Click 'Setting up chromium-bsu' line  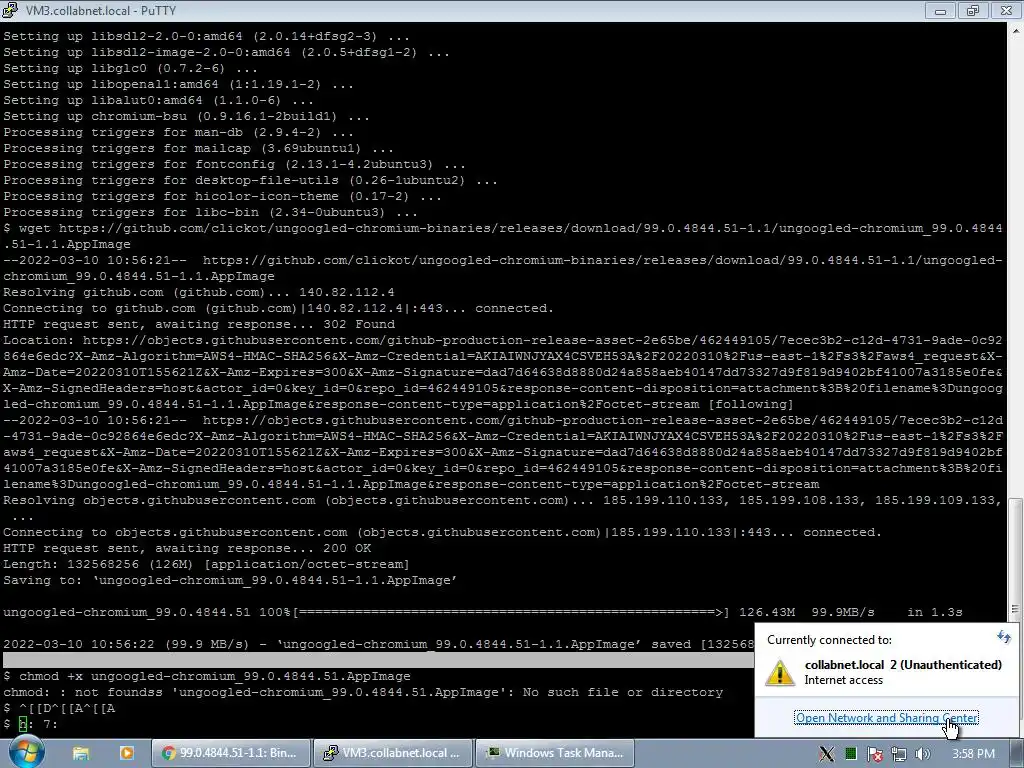[x=186, y=116]
